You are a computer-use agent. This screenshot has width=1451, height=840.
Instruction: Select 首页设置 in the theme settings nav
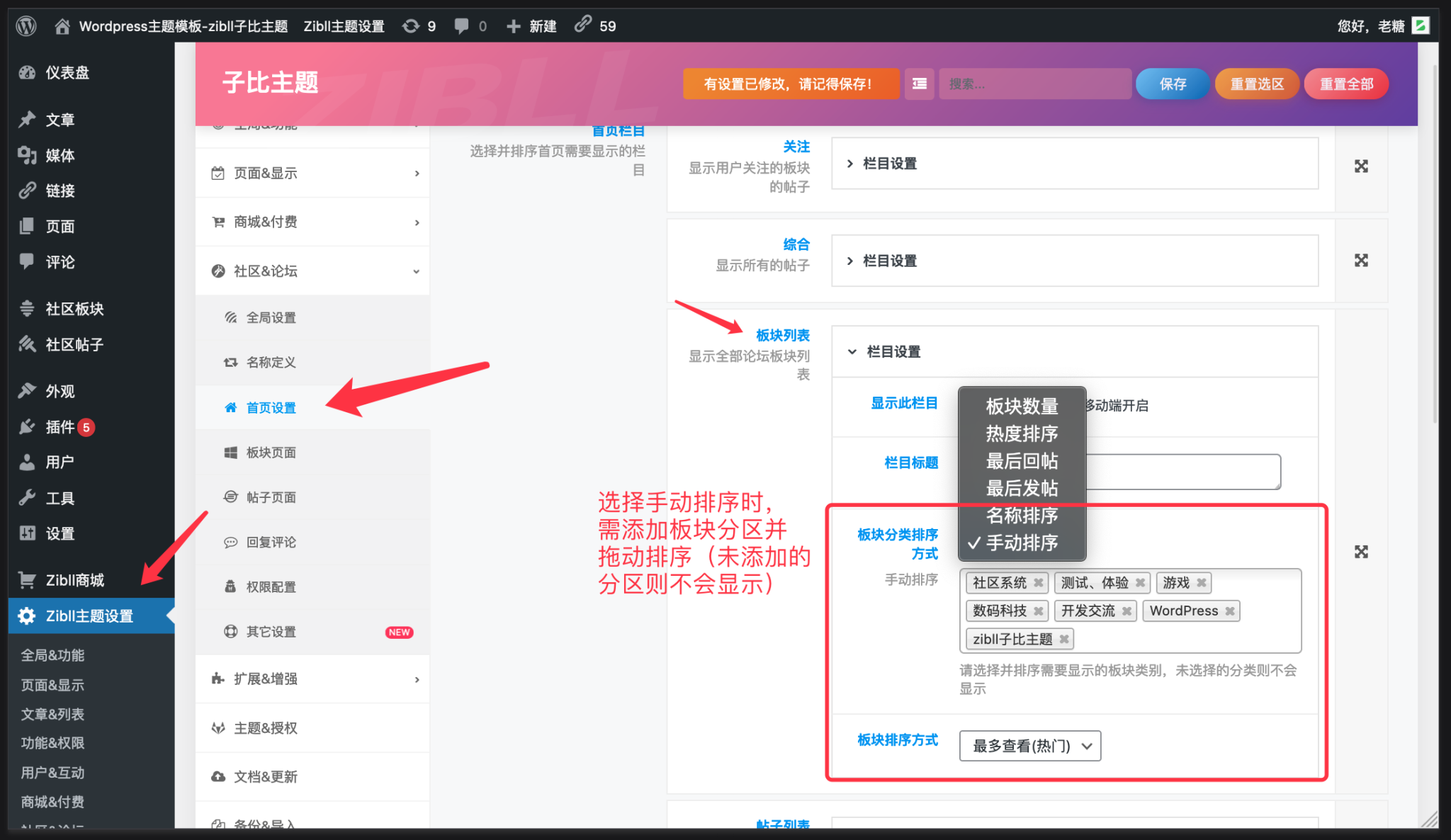(x=271, y=407)
